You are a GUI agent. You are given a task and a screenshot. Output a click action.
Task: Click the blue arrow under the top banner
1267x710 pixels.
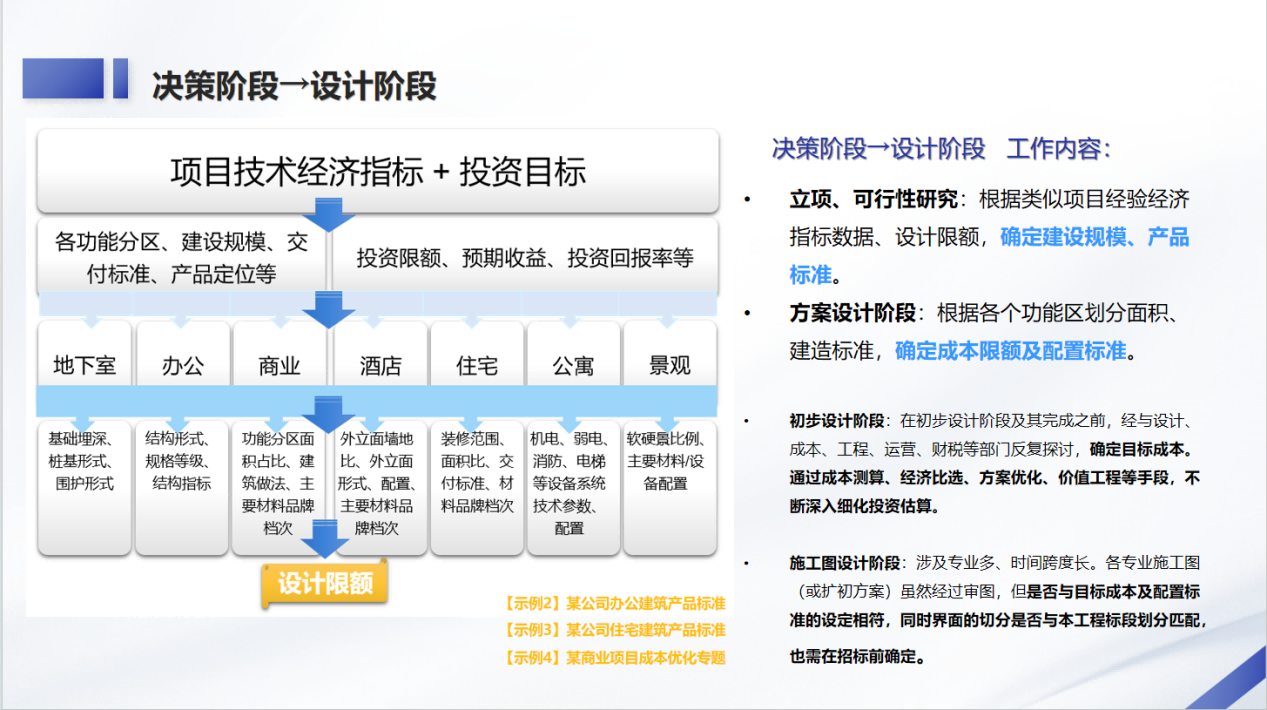(329, 214)
